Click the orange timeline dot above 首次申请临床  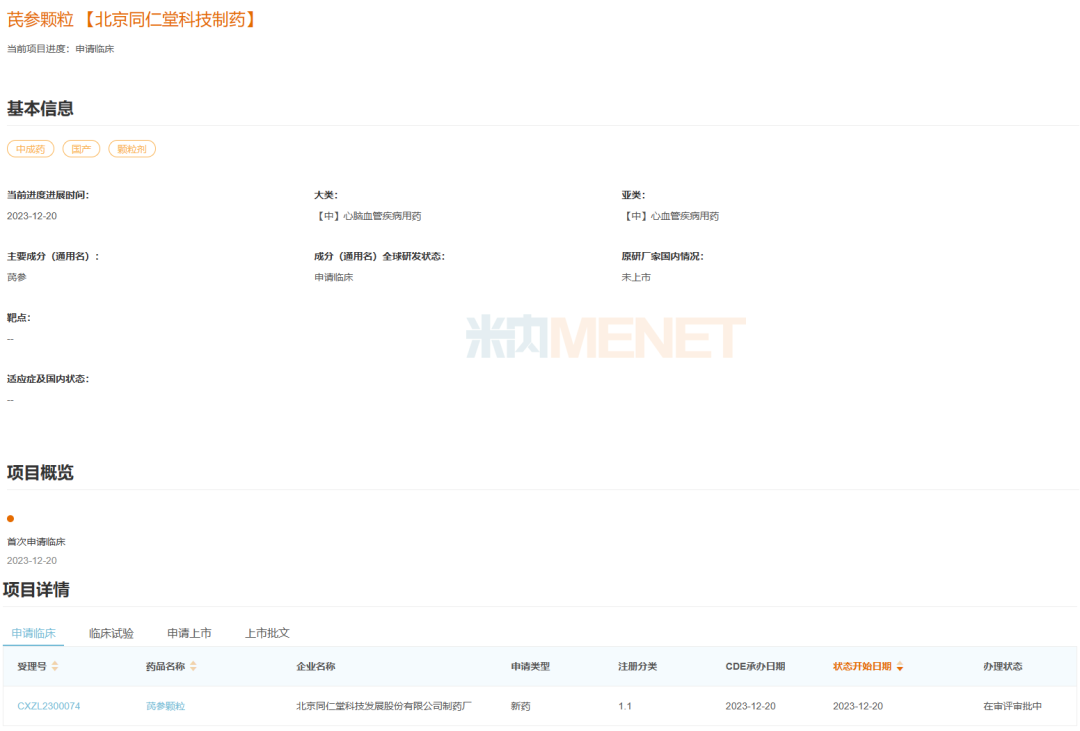[x=11, y=518]
